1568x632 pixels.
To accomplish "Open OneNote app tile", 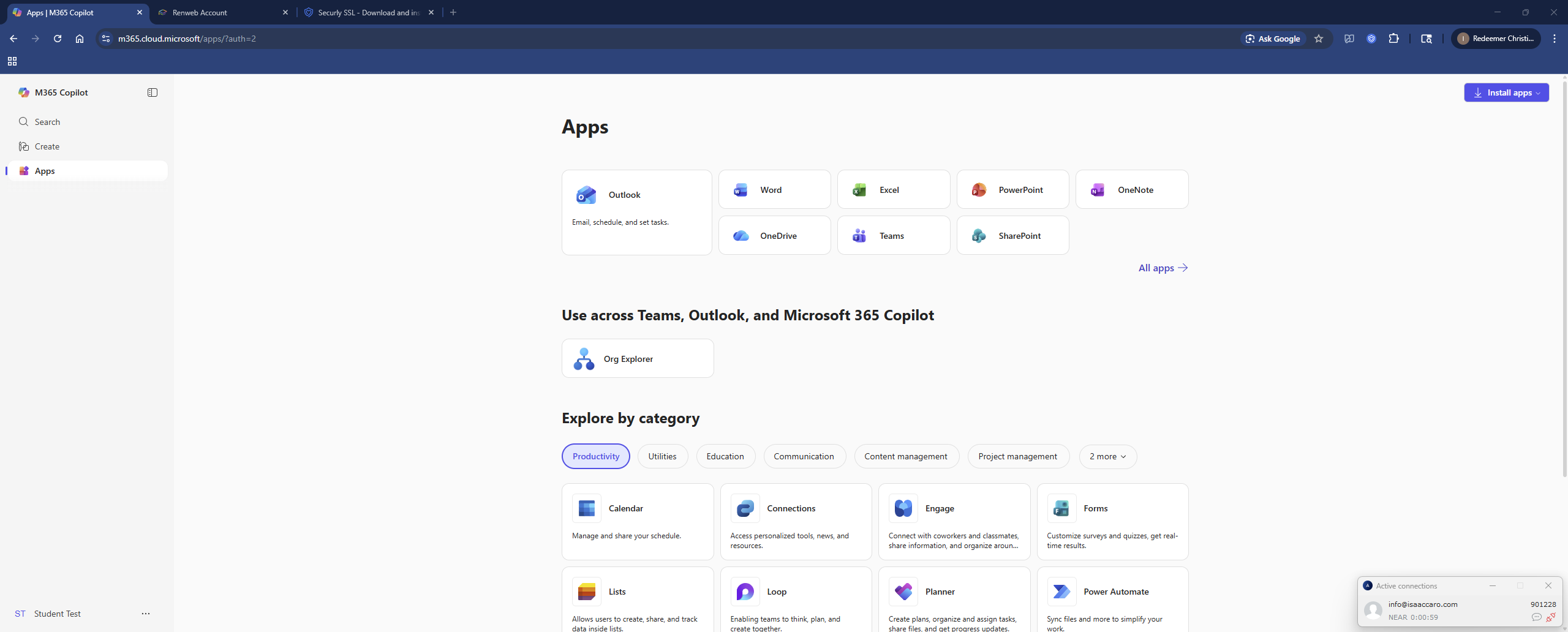I will point(1132,189).
